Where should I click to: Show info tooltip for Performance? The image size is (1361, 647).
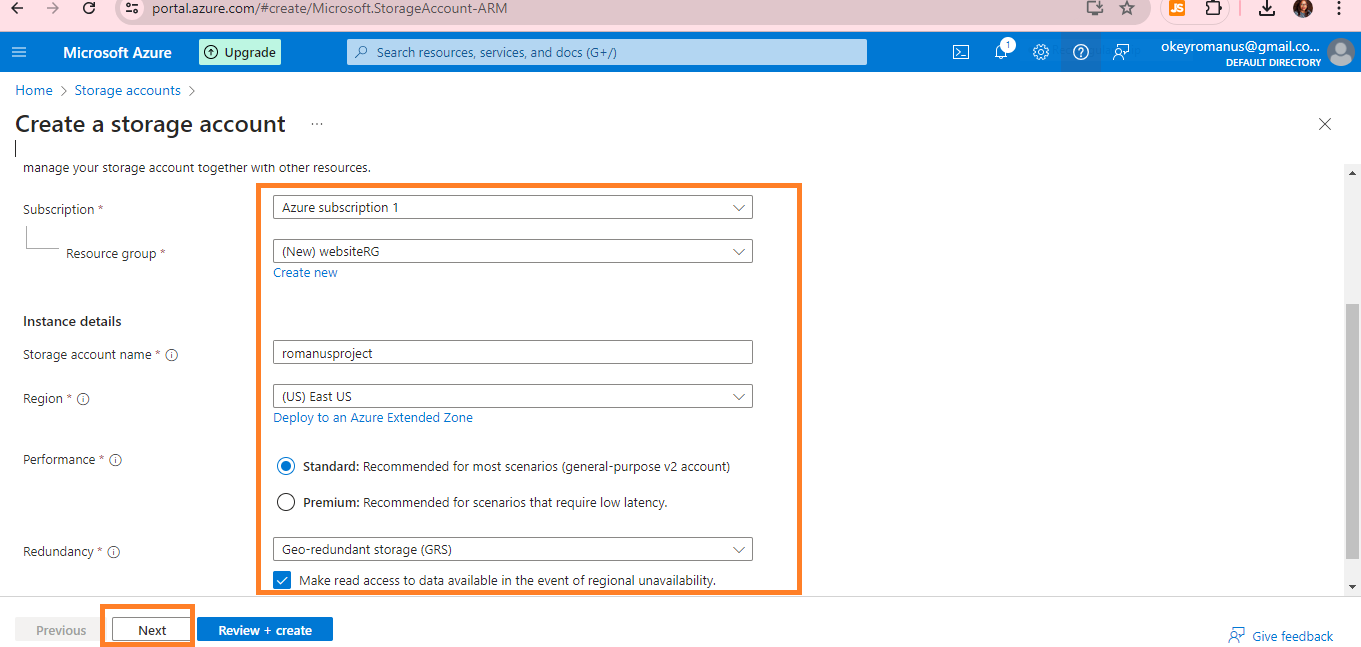[x=116, y=460]
